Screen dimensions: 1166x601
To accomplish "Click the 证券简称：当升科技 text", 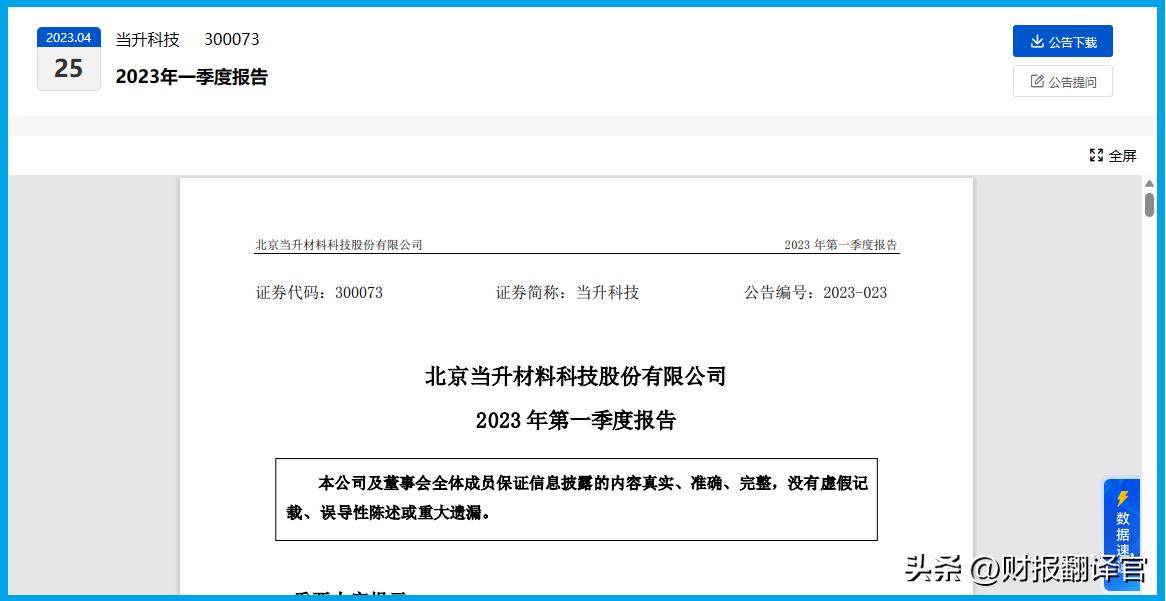I will pos(567,292).
